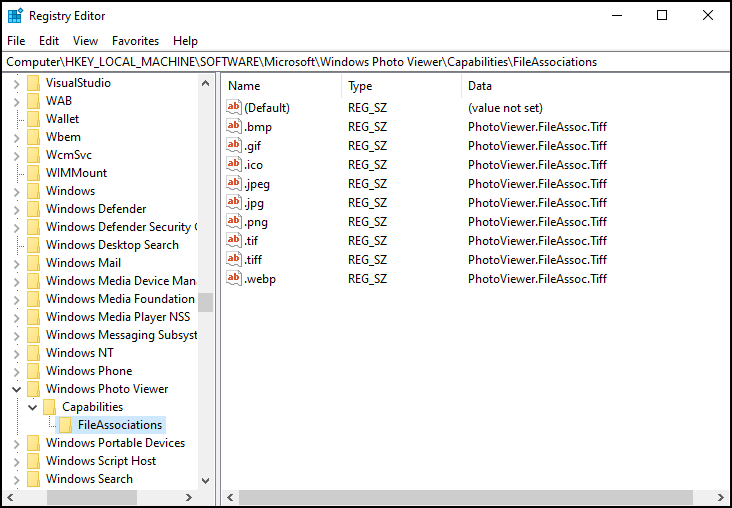Screen dimensions: 732x508
Task: Click the Registry Editor app icon
Action: (x=15, y=16)
